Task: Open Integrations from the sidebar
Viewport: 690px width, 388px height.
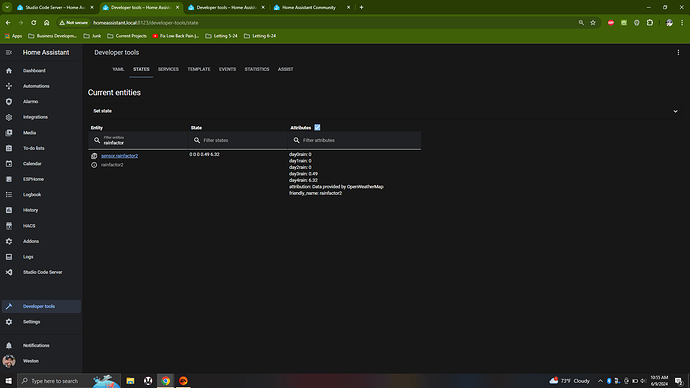Action: click(41, 117)
